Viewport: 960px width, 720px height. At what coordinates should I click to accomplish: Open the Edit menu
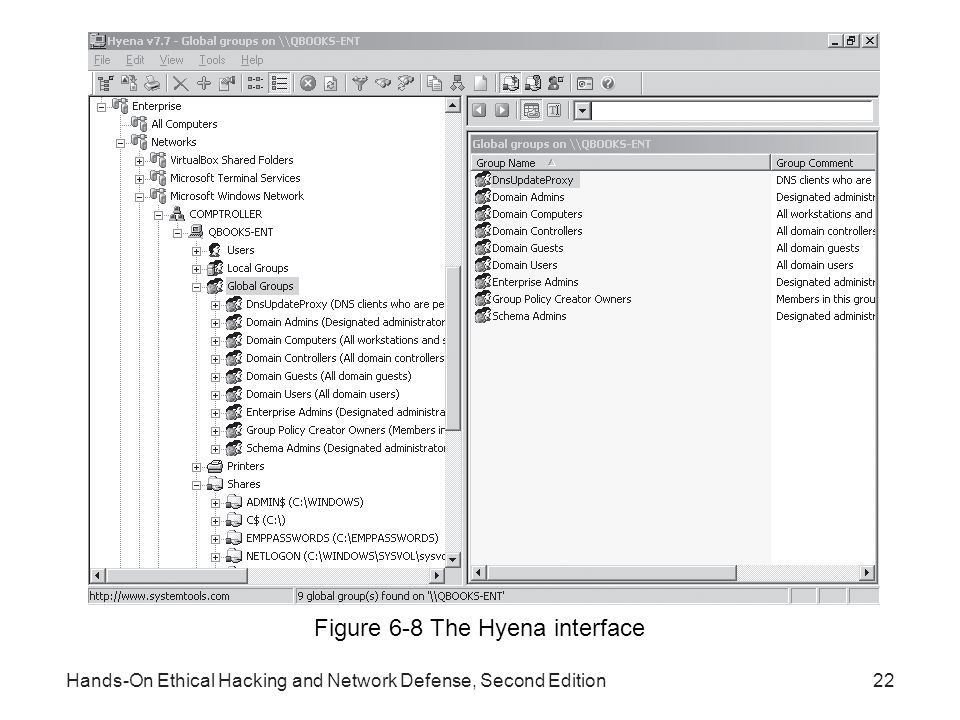click(x=135, y=60)
